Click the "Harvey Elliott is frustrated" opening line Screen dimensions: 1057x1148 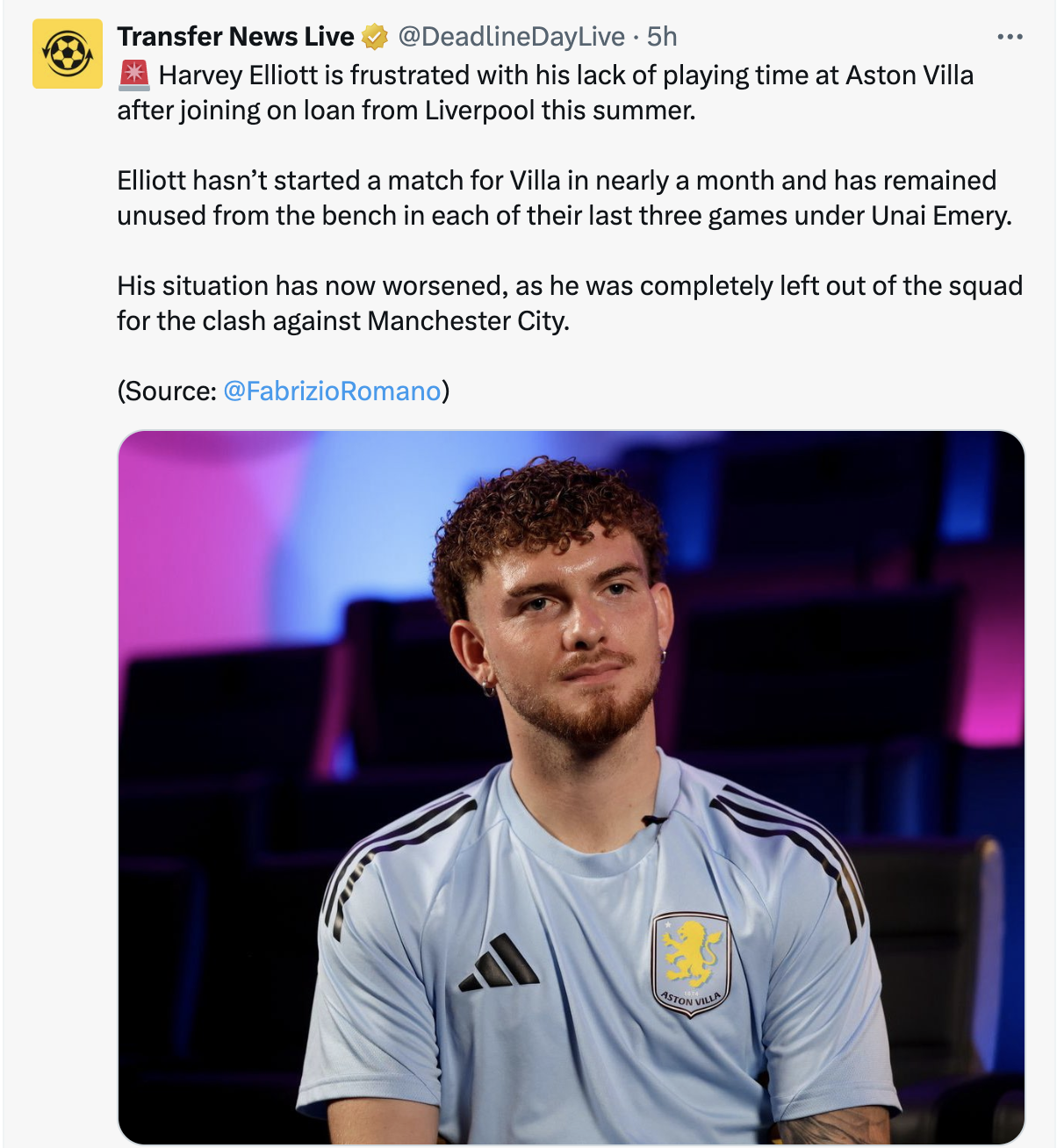coord(565,75)
